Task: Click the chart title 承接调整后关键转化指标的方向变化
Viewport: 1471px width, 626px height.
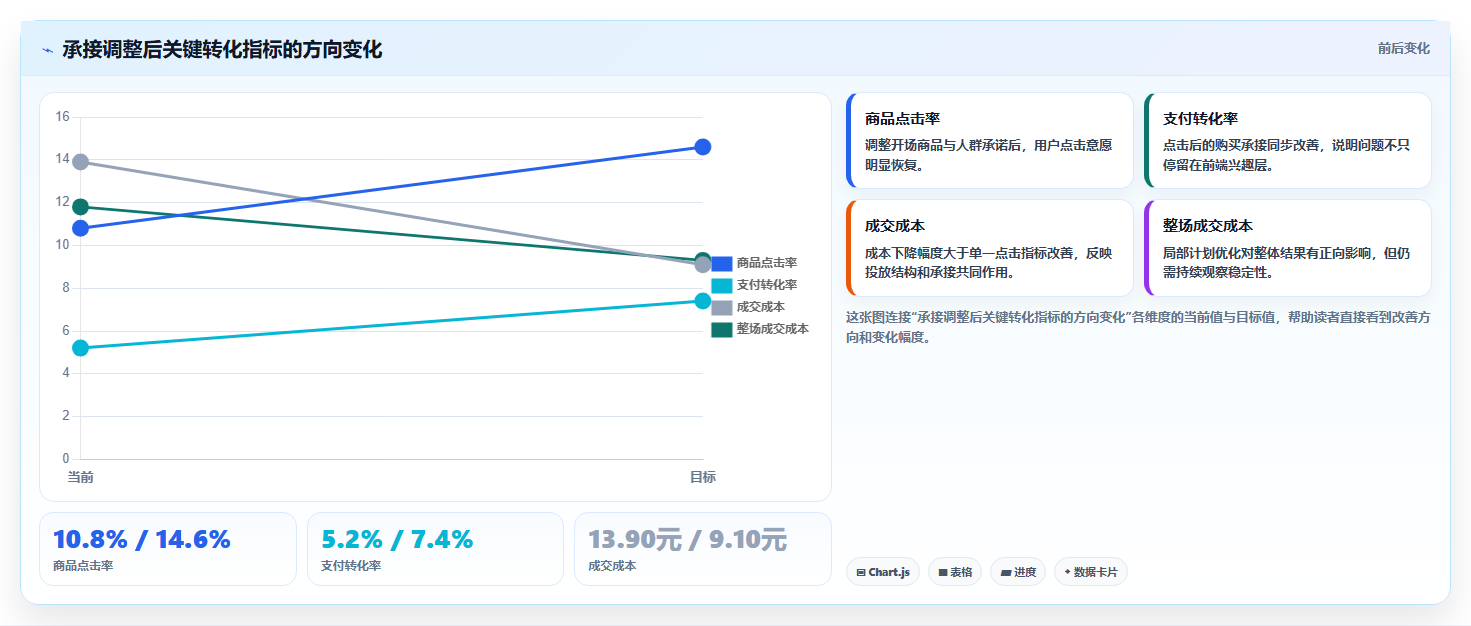Action: [x=222, y=50]
